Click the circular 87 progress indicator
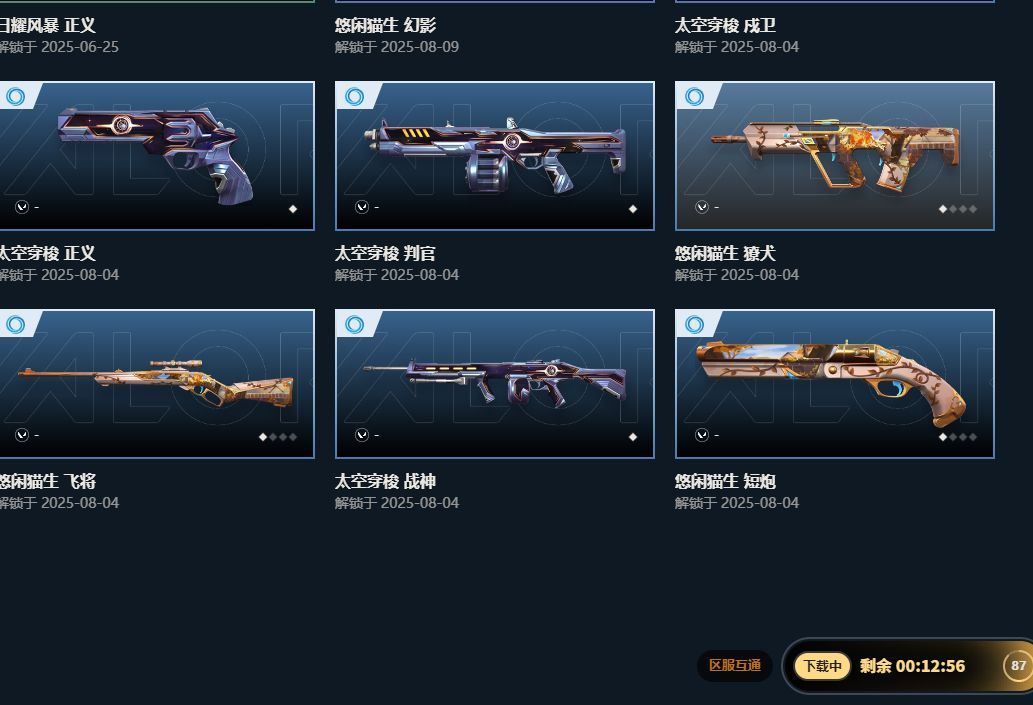The image size is (1033, 705). coord(1018,665)
